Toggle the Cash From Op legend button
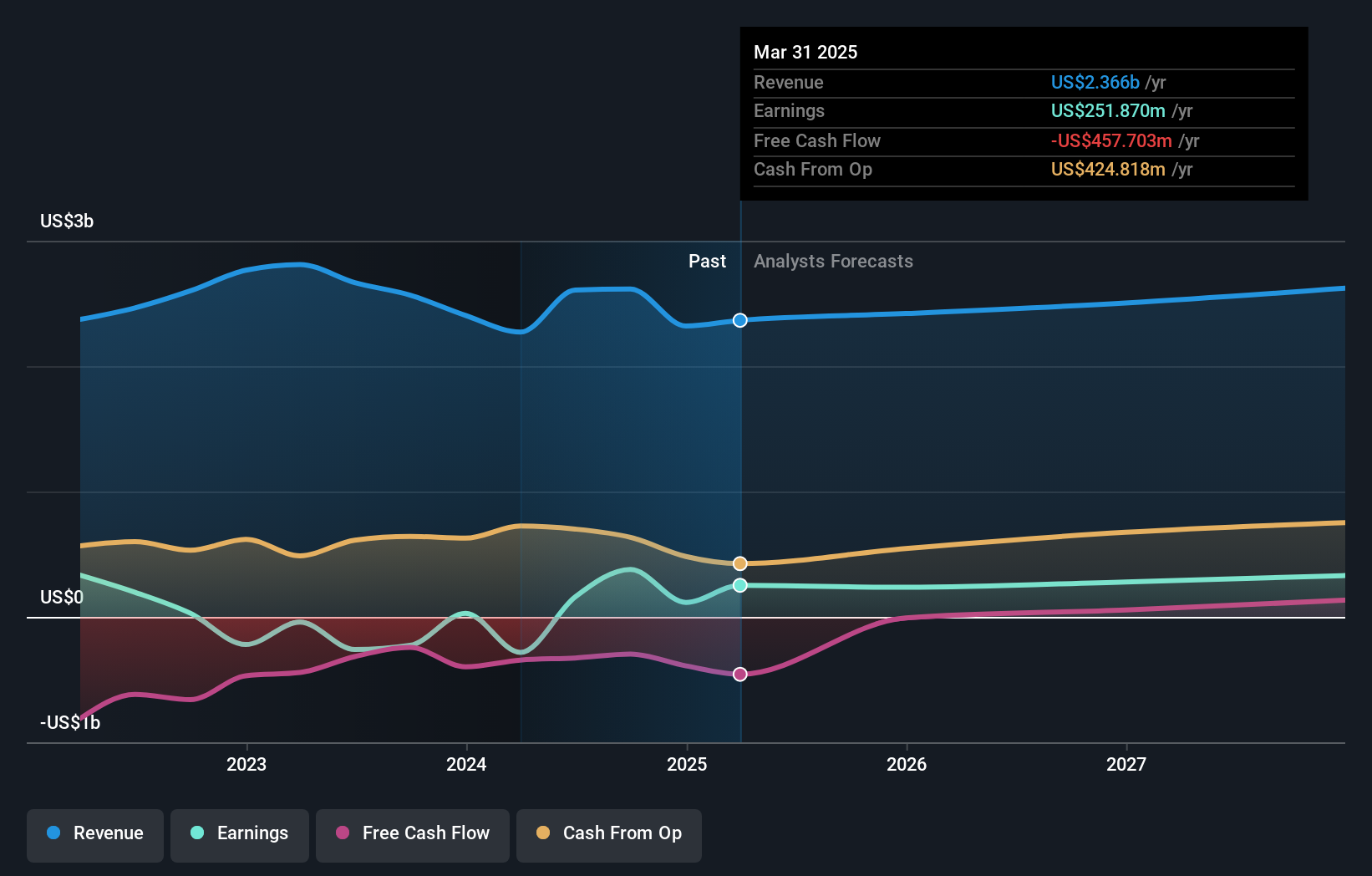 pyautogui.click(x=609, y=835)
